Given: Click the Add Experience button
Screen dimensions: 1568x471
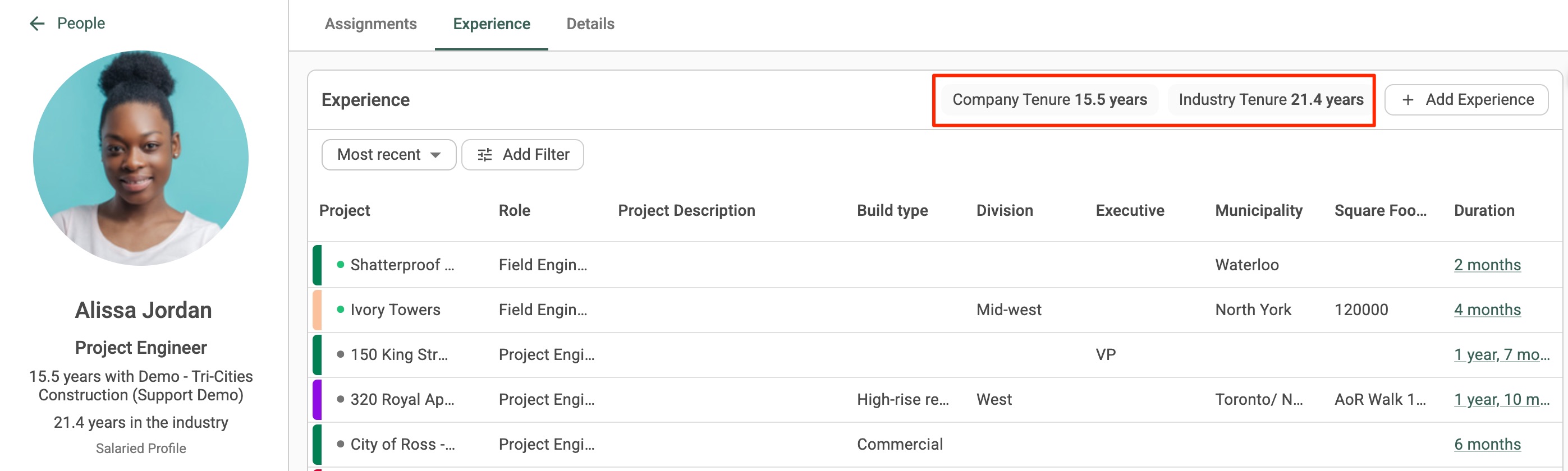Looking at the screenshot, I should point(1466,99).
